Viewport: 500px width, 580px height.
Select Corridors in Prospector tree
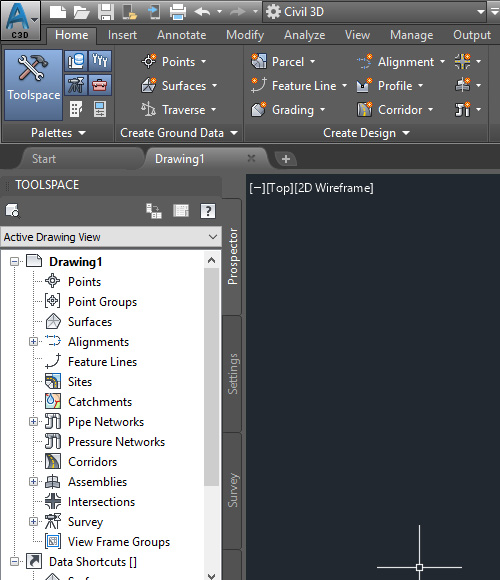pos(92,462)
